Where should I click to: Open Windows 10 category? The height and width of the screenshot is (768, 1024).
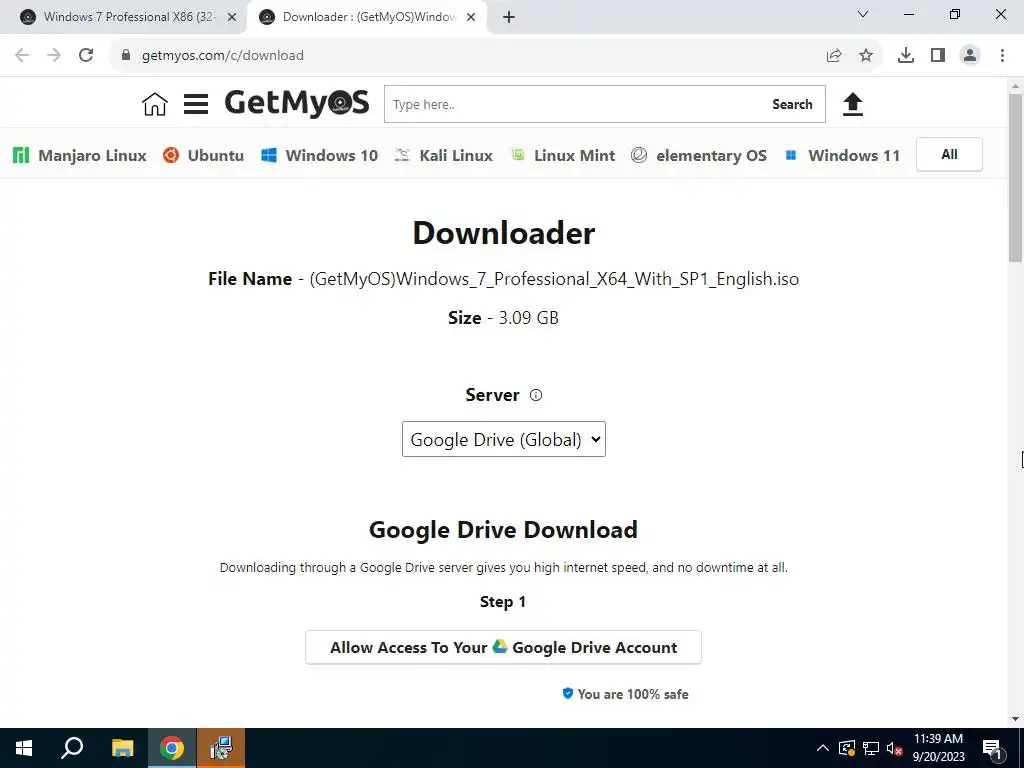pos(319,155)
